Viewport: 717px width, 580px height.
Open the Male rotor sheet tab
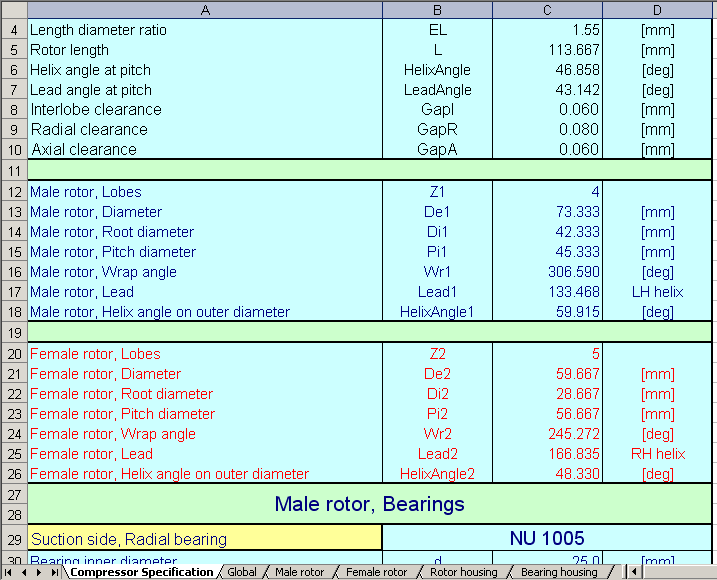click(x=300, y=572)
